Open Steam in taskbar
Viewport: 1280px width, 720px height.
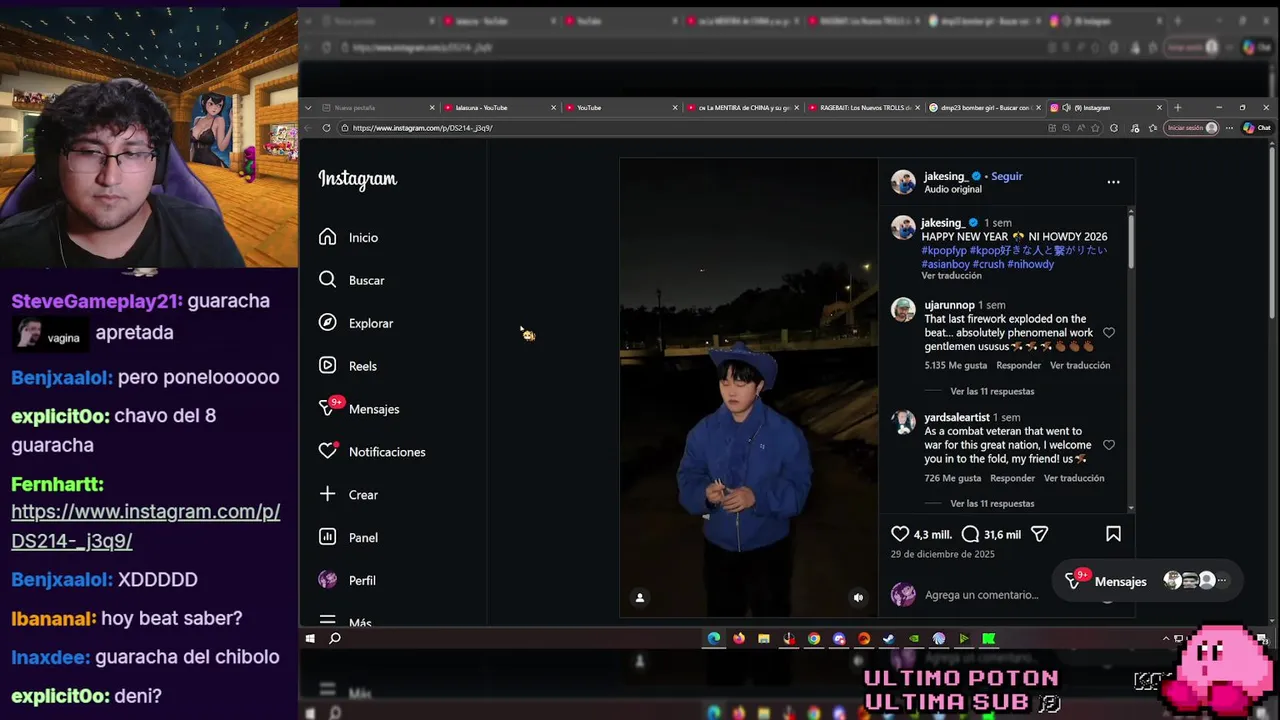[x=889, y=638]
